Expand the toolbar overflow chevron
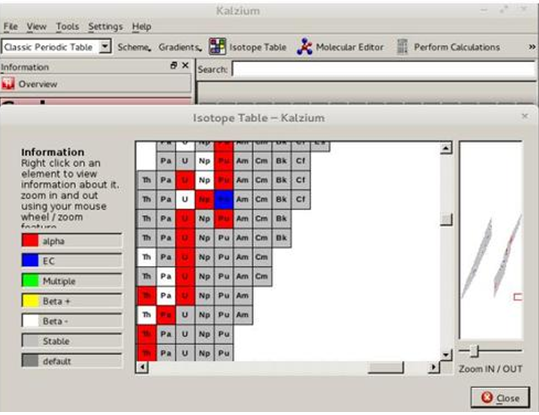 (532, 47)
